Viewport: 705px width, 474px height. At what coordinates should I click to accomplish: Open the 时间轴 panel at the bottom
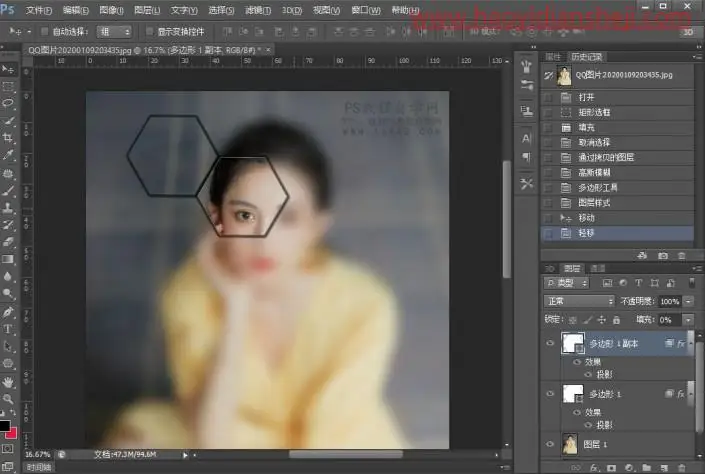(x=39, y=468)
